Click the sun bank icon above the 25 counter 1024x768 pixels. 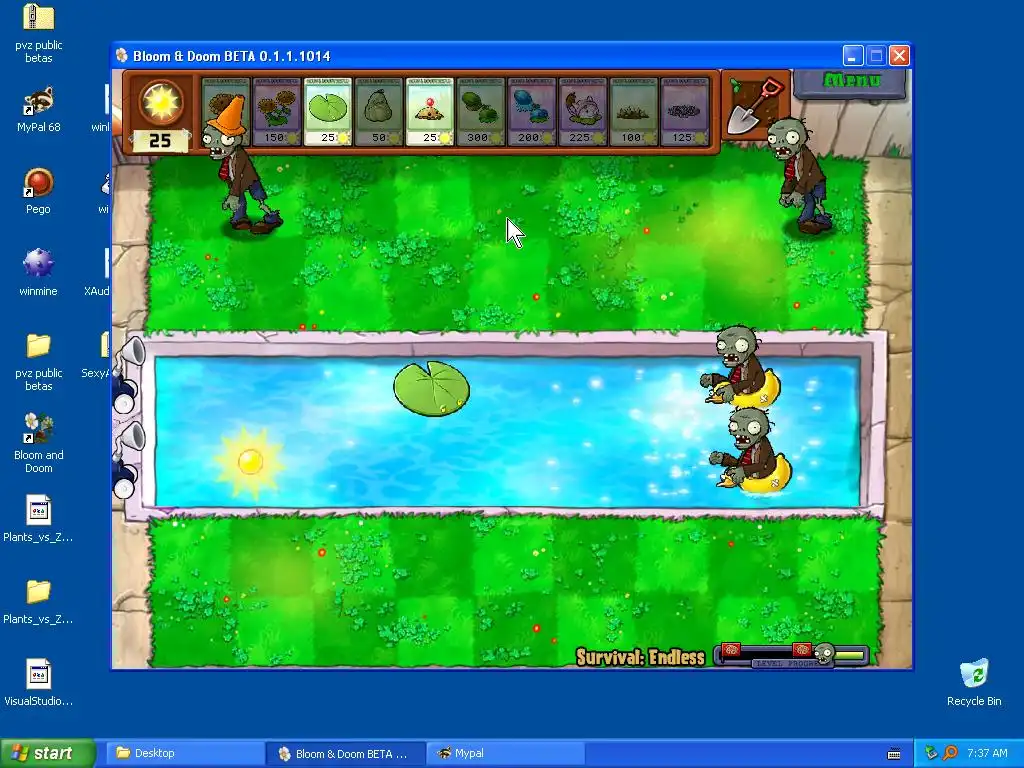pyautogui.click(x=161, y=102)
